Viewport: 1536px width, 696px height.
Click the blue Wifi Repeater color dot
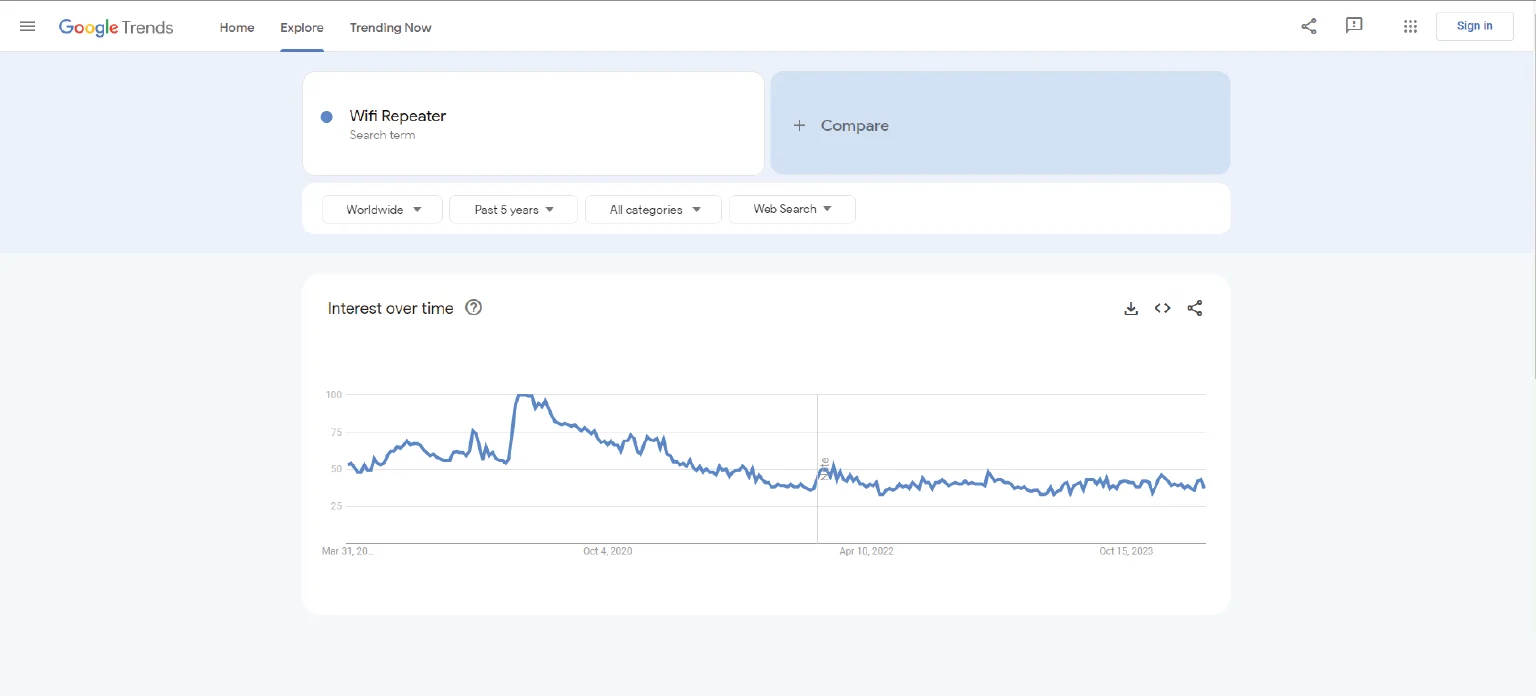tap(326, 117)
